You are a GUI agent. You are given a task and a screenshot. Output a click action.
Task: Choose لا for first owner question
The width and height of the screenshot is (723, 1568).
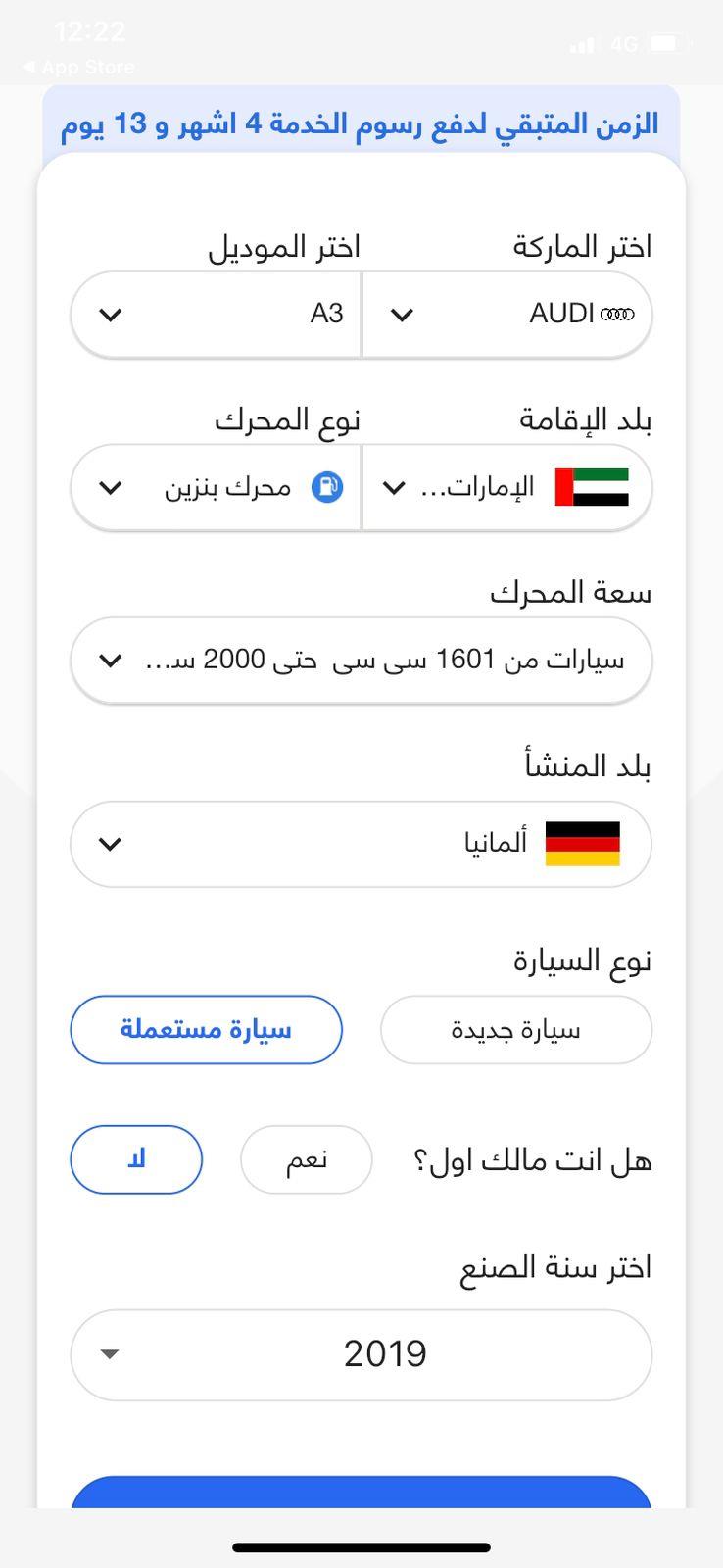(136, 1159)
